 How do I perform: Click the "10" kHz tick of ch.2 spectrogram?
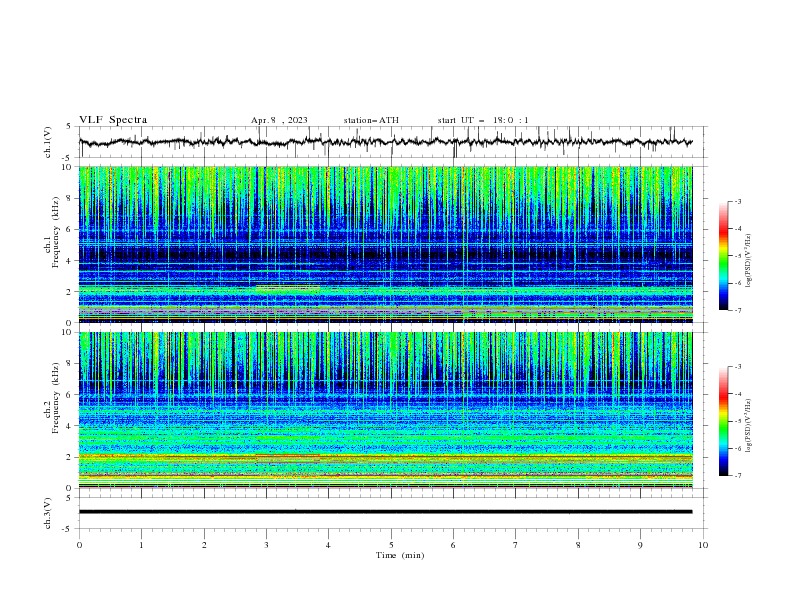69,332
